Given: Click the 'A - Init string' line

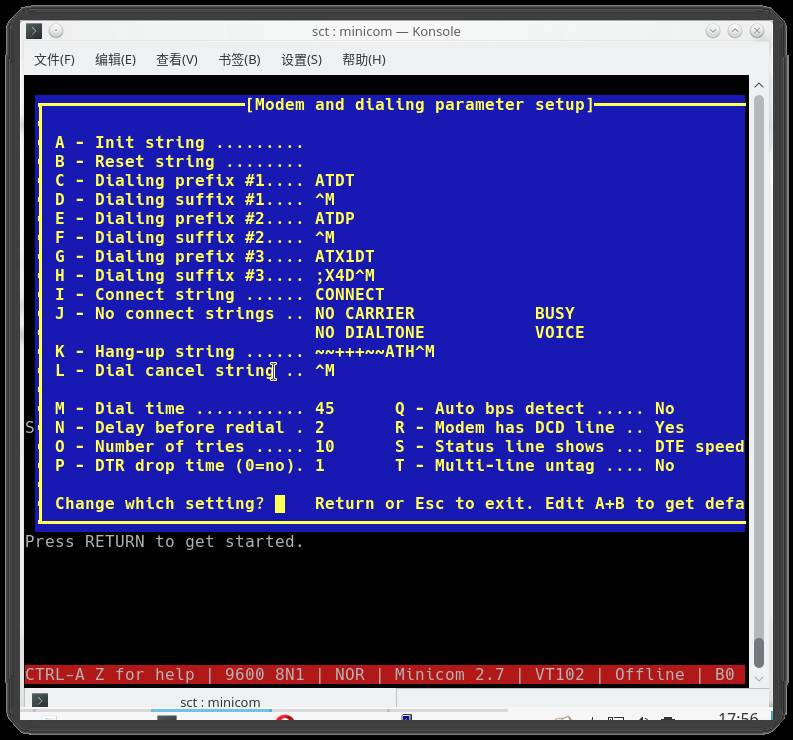Looking at the screenshot, I should (x=179, y=143).
